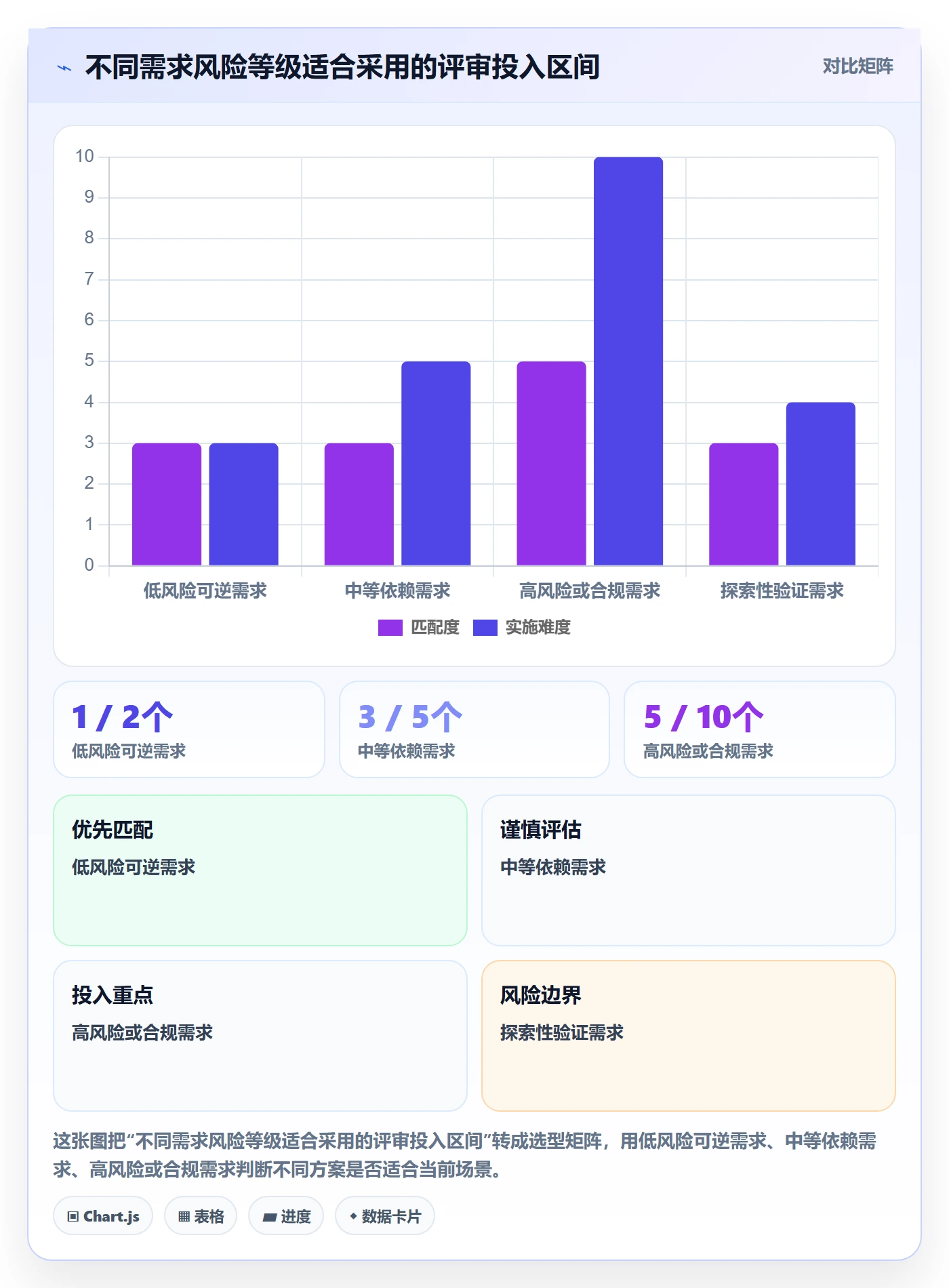
Task: Click the 匹配度 bar for 低风险可逆需求
Action: [167, 504]
